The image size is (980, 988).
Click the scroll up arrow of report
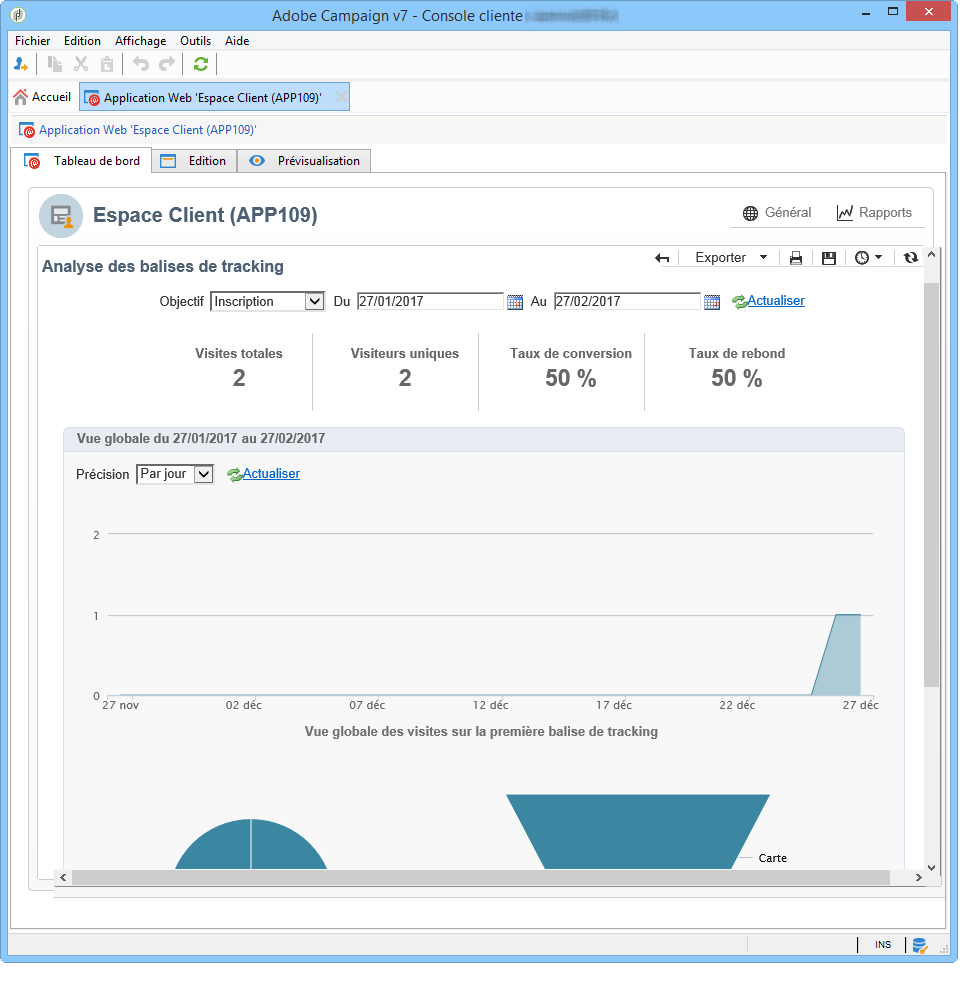pos(931,255)
